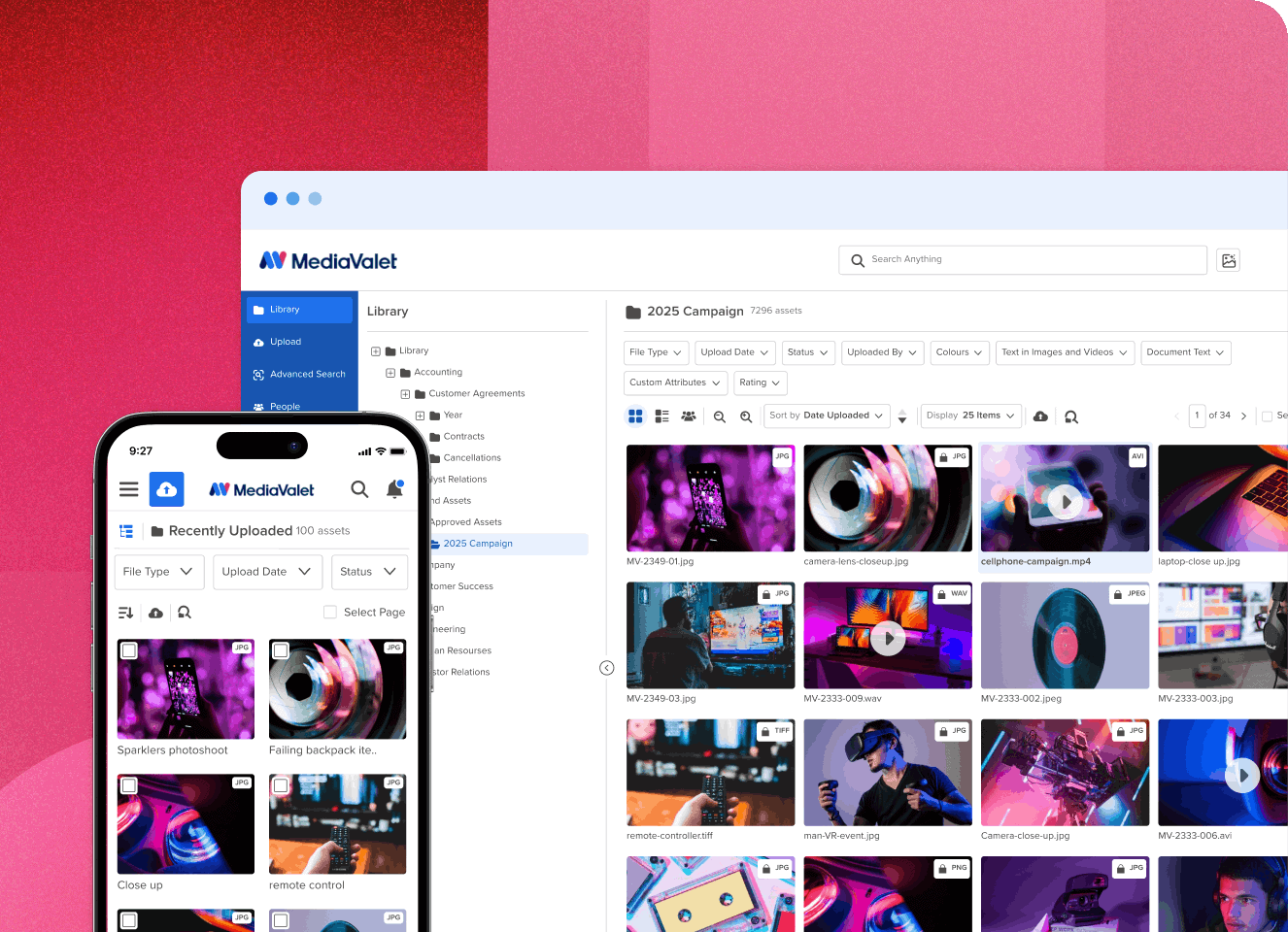Select Upload in the left sidebar
The image size is (1288, 932).
[286, 342]
